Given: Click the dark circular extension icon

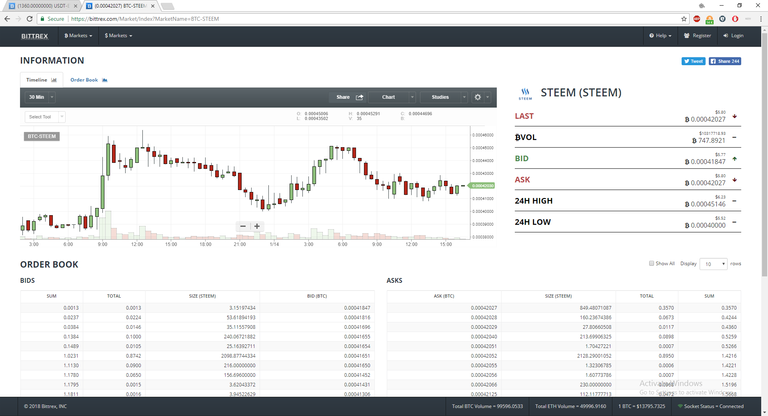Looking at the screenshot, I should pyautogui.click(x=722, y=19).
